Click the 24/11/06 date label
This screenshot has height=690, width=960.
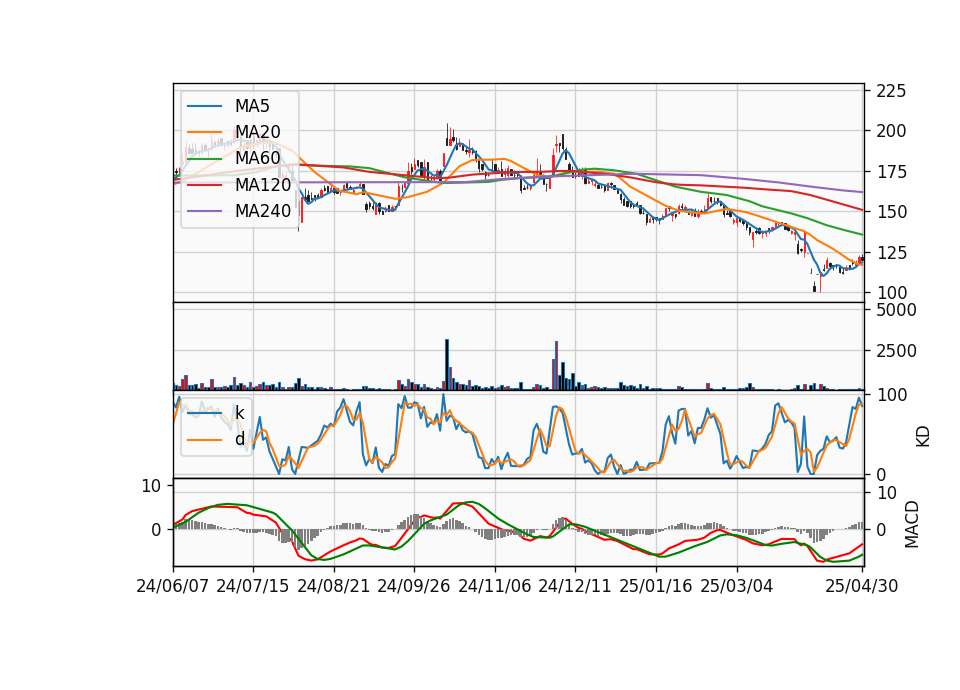(495, 586)
